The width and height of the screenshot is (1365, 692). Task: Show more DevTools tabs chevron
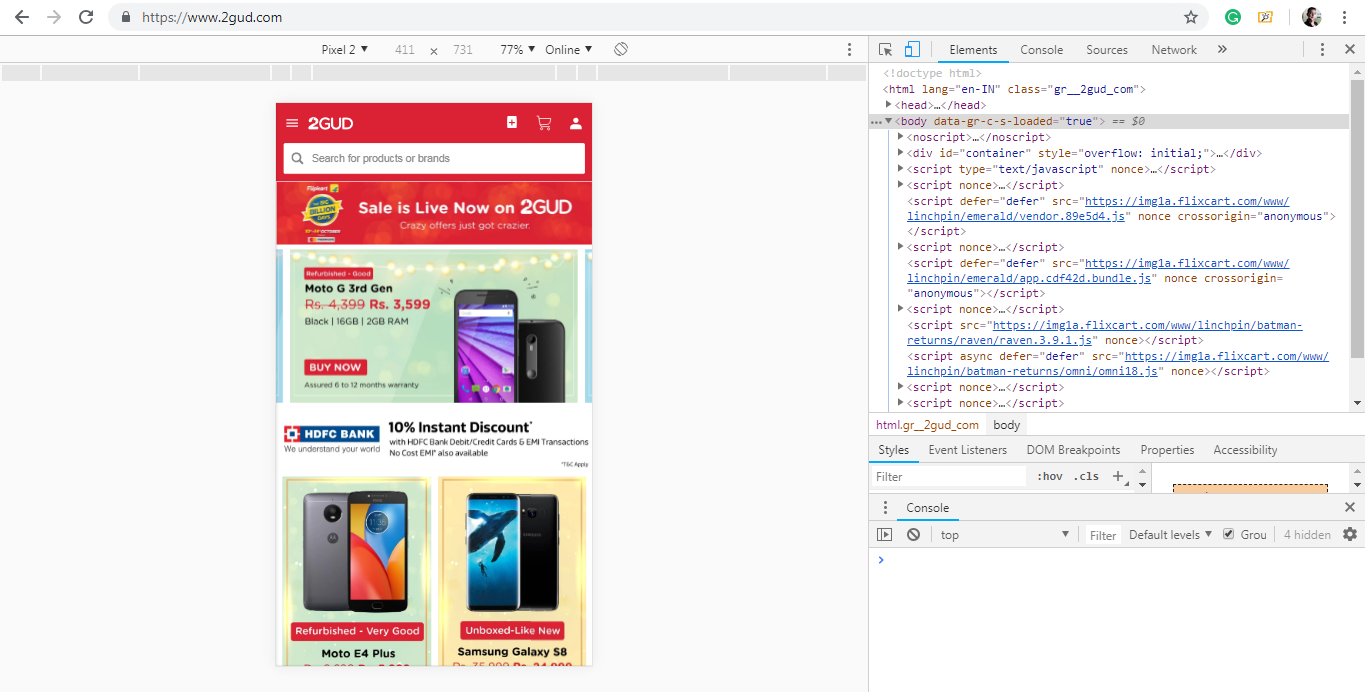1222,49
